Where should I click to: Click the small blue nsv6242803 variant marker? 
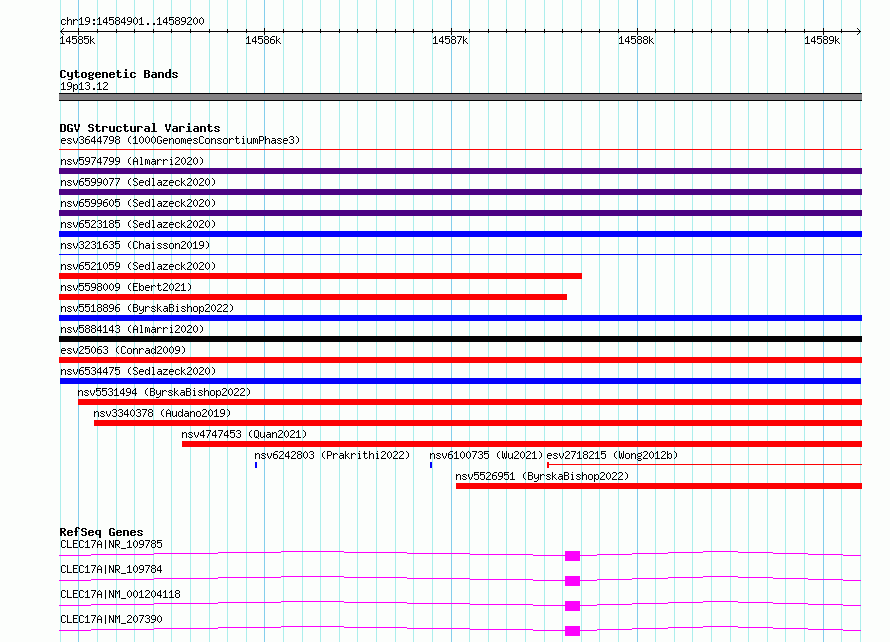[x=256, y=465]
